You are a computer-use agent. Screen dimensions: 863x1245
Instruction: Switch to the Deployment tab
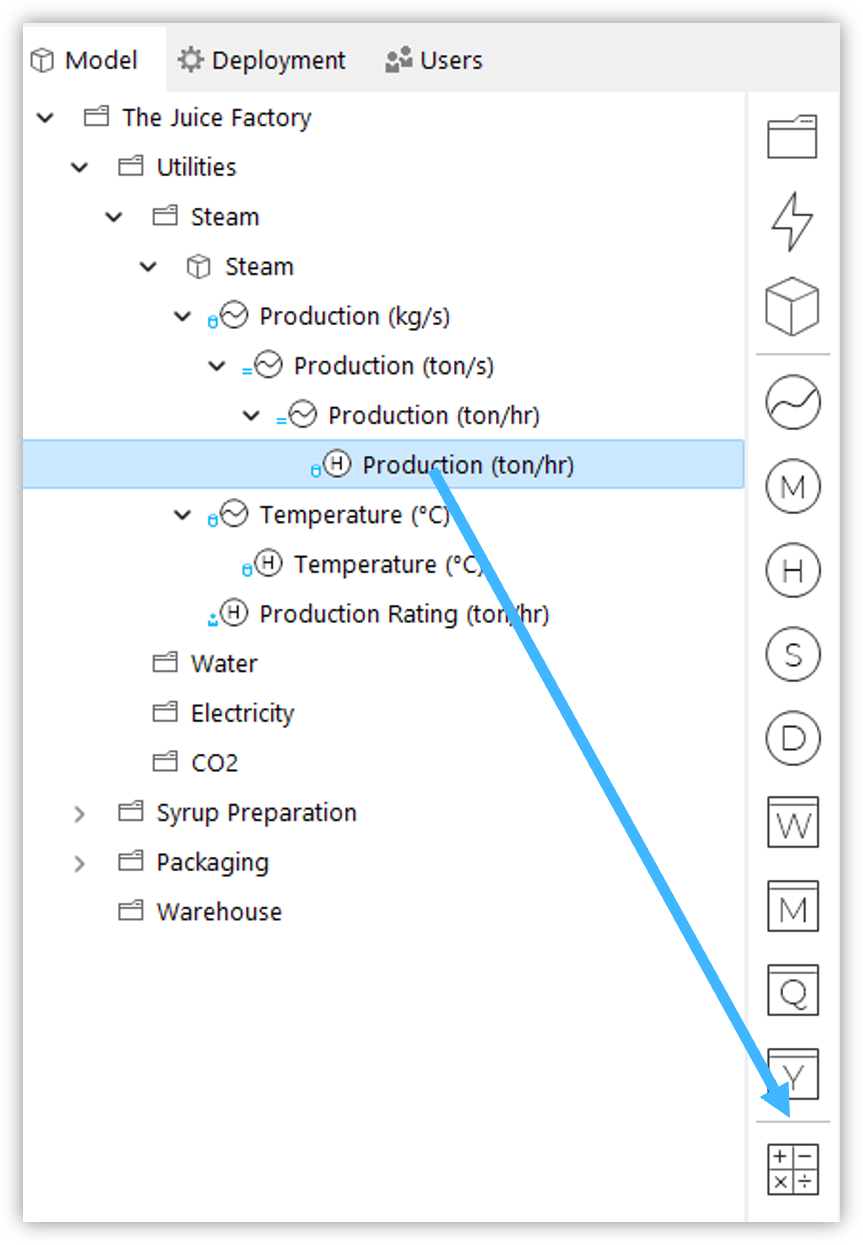[262, 60]
